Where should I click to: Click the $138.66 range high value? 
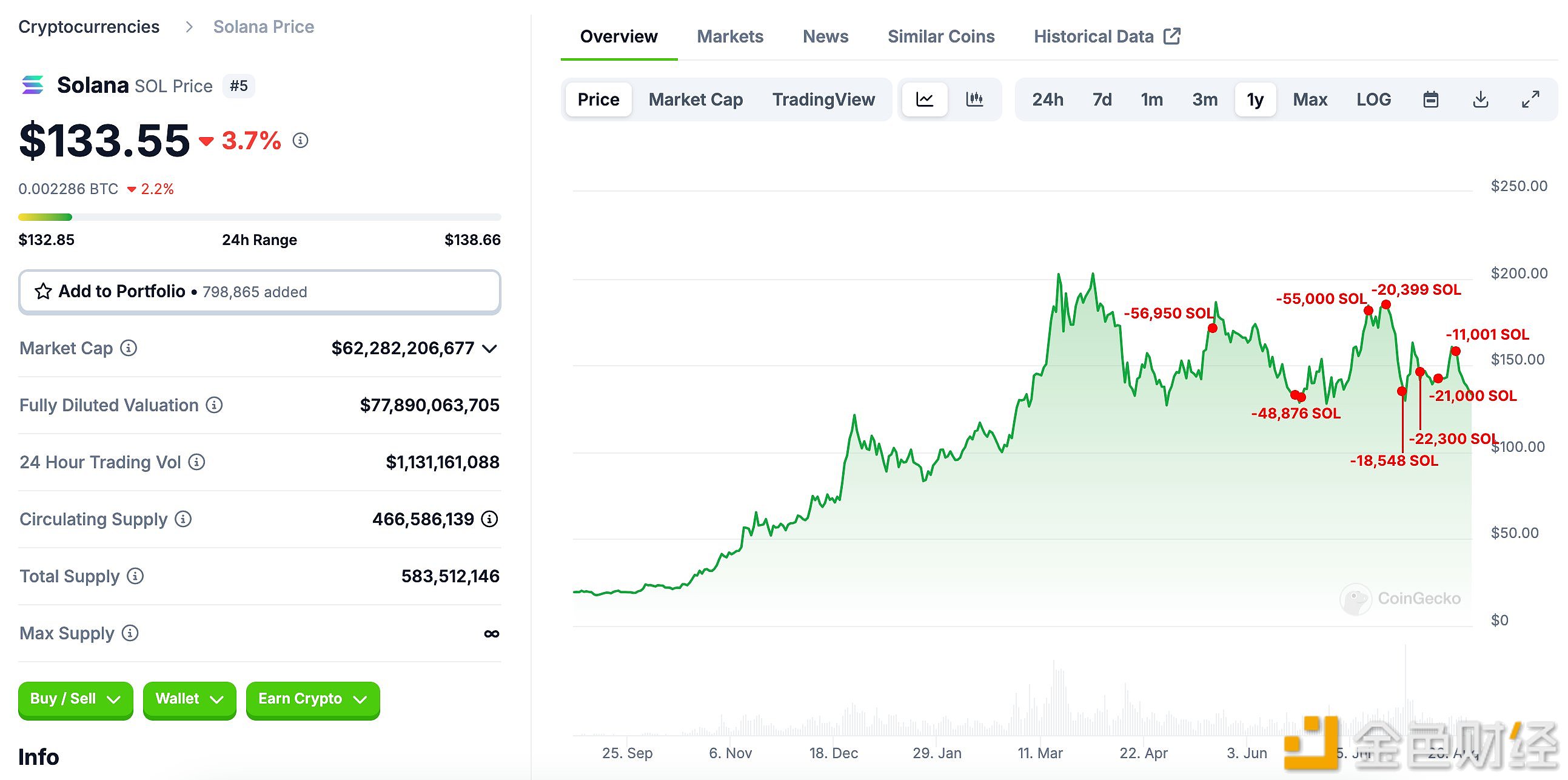pyautogui.click(x=473, y=240)
